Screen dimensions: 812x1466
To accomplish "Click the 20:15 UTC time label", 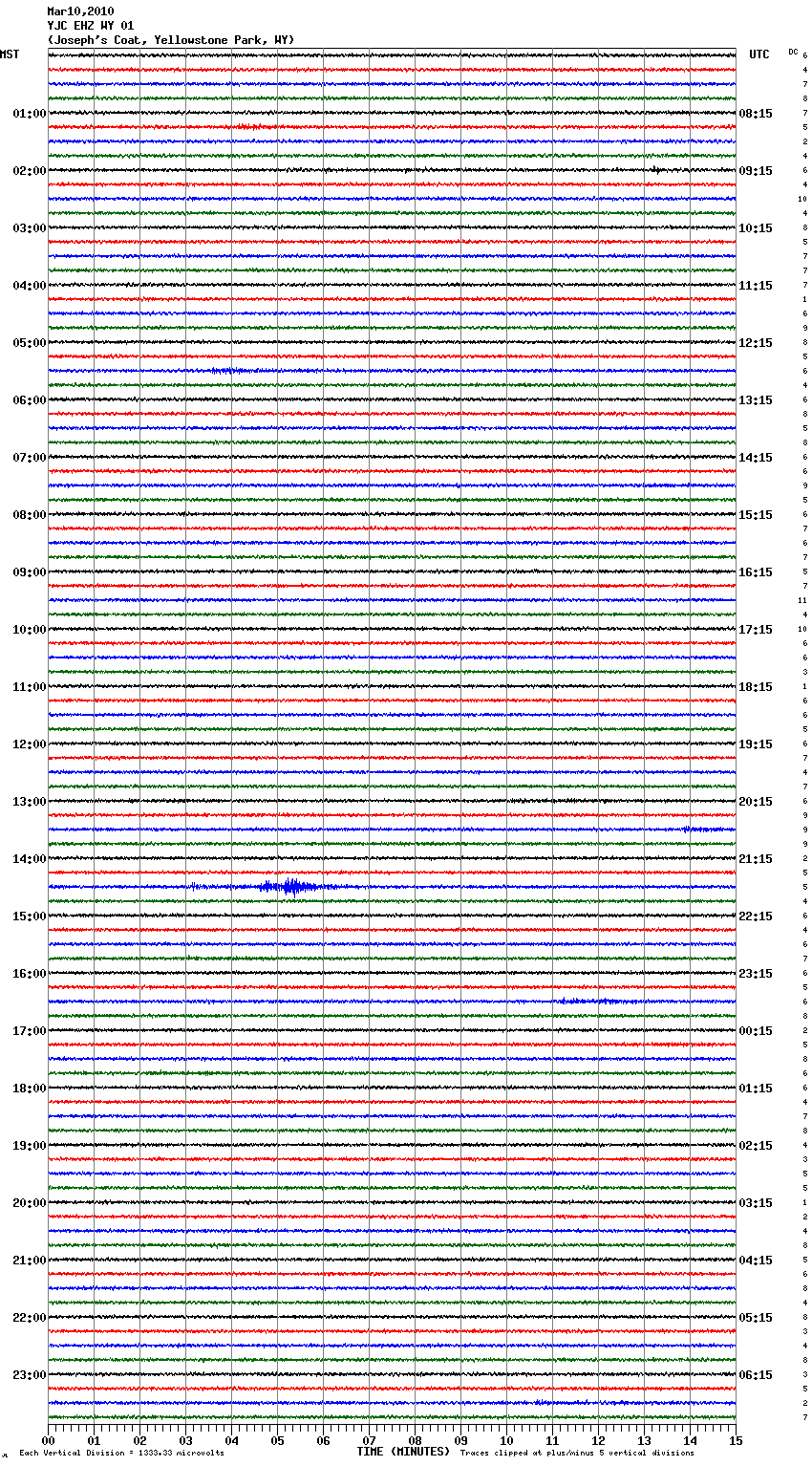I will (x=756, y=802).
